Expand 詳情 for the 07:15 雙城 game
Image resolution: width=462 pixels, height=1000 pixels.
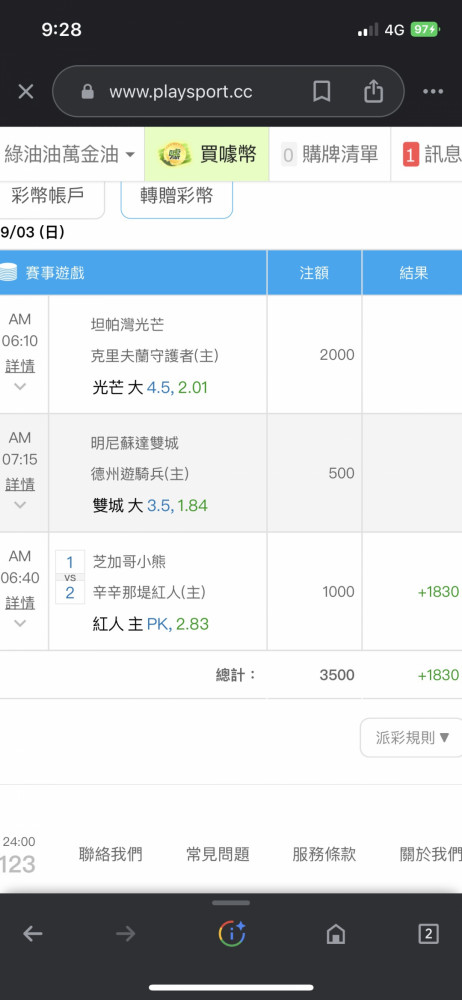[x=20, y=485]
